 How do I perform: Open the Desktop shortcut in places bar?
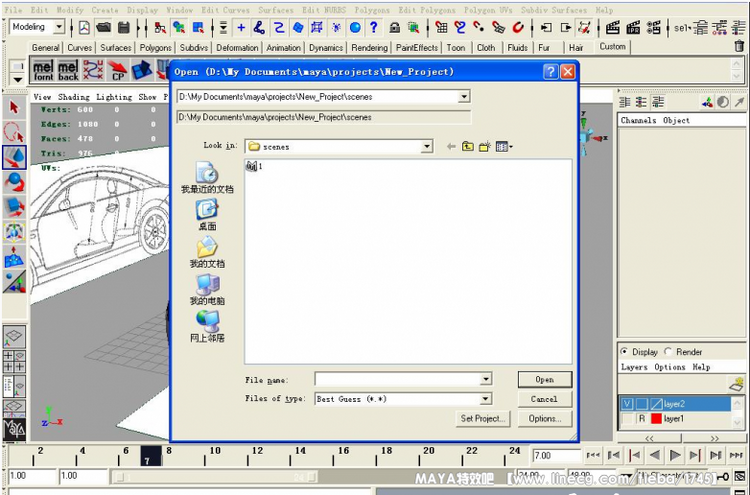pos(207,214)
